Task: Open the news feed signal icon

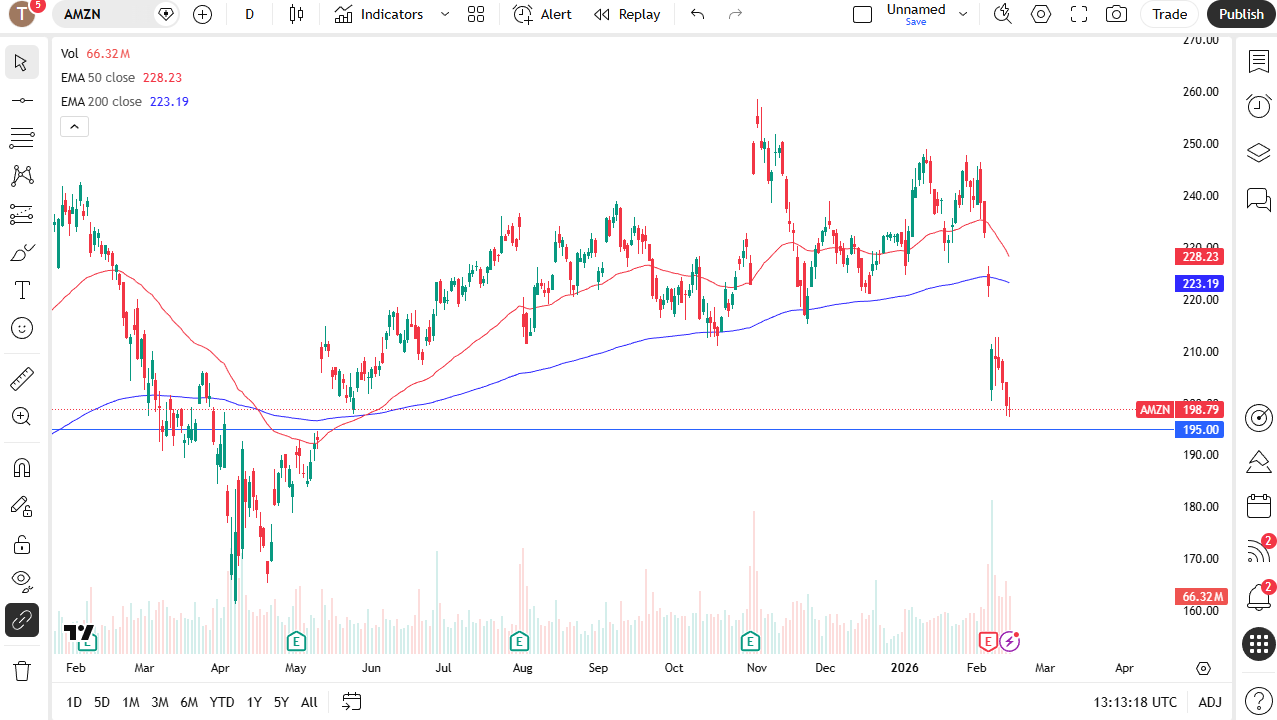Action: pos(1258,551)
